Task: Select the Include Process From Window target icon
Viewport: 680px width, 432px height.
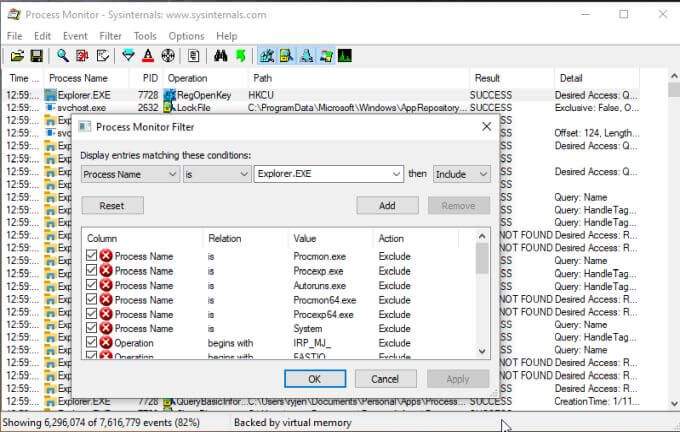Action: 168,56
